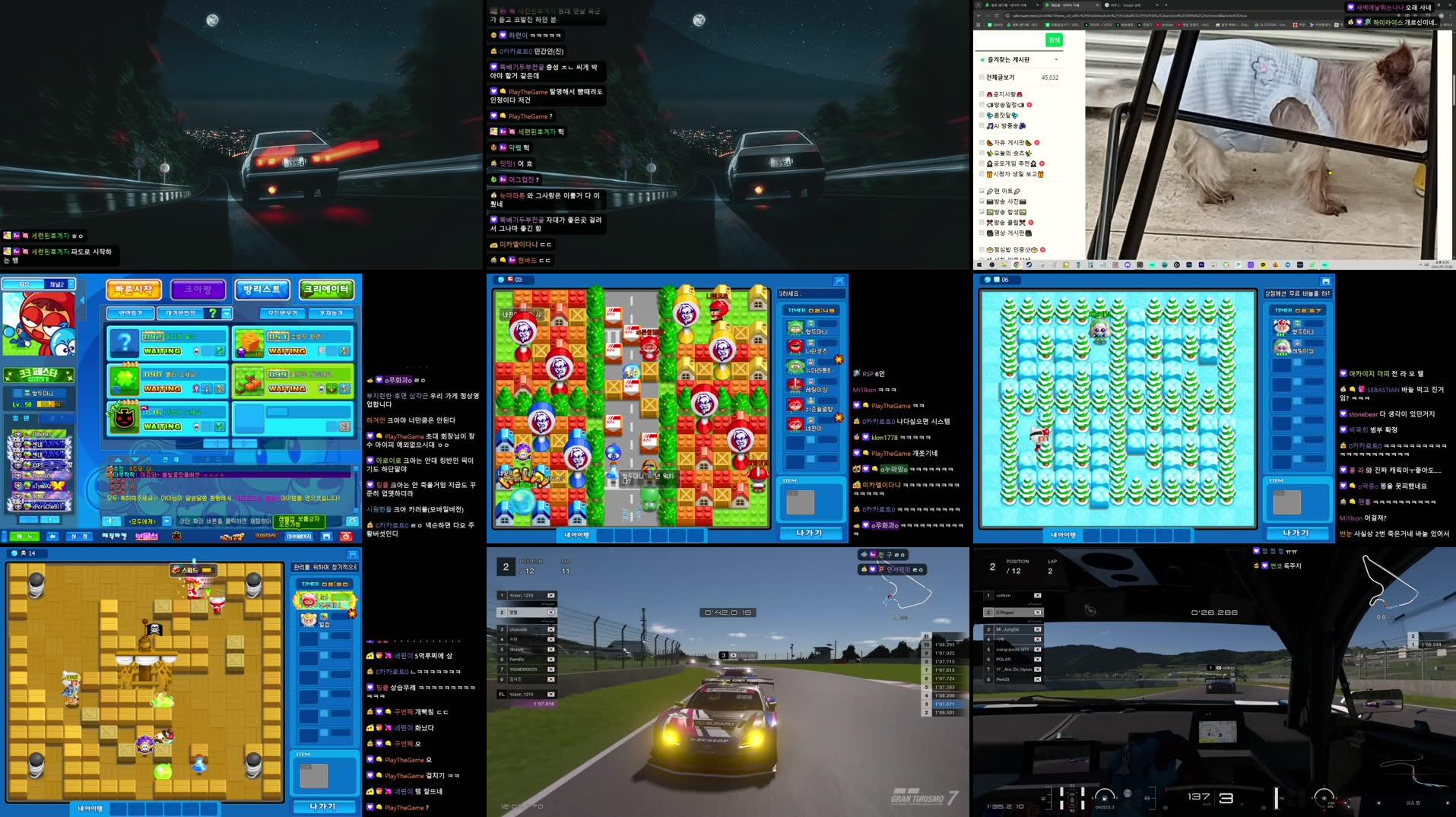Open 전체글보기 board link

tap(1001, 78)
